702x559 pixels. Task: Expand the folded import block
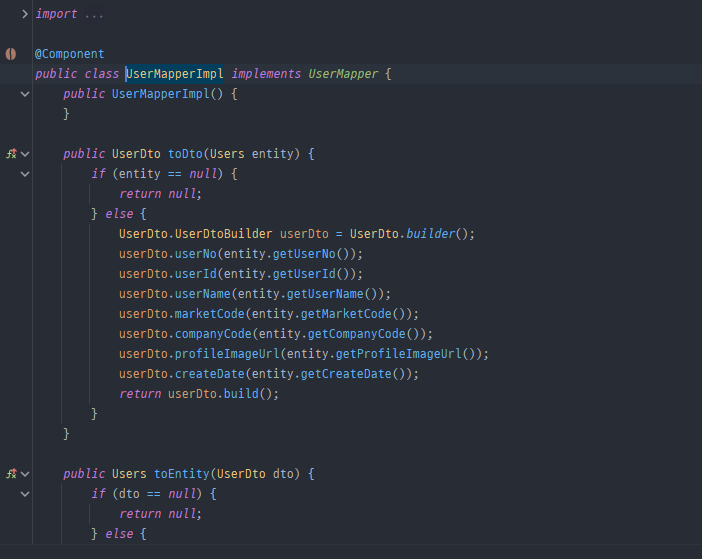(25, 14)
